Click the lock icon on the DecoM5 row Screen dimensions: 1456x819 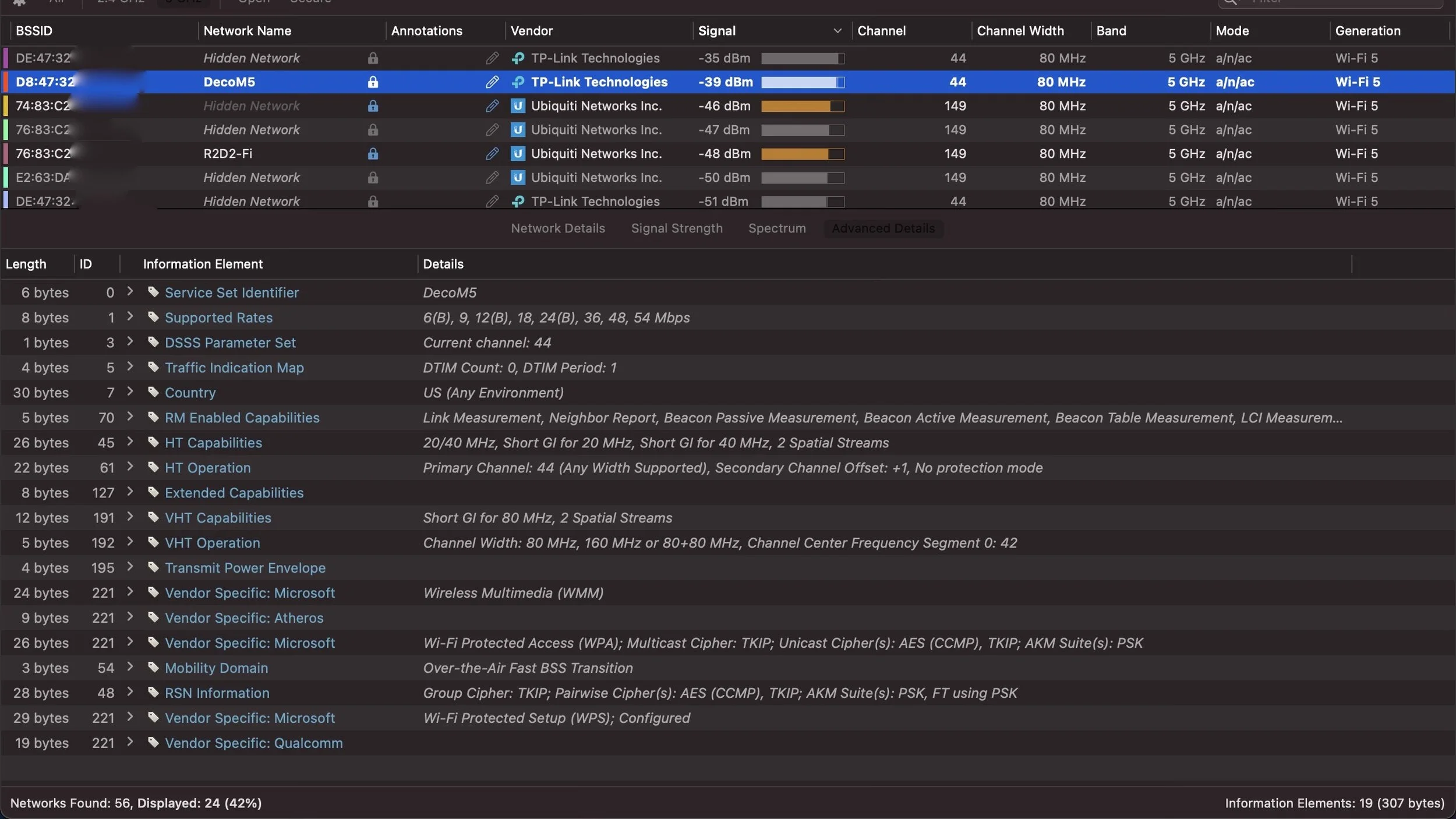[x=373, y=82]
